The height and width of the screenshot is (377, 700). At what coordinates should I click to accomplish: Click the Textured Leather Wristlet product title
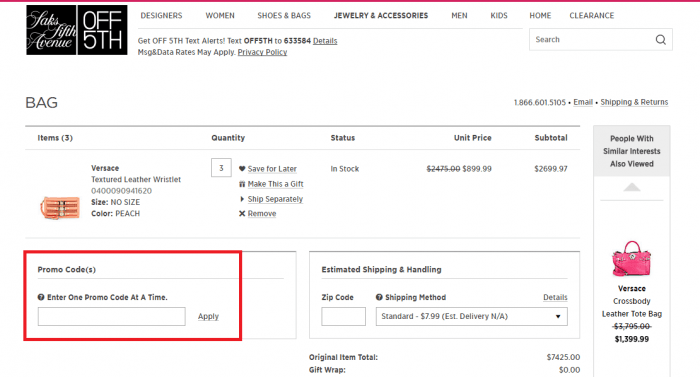pyautogui.click(x=136, y=180)
